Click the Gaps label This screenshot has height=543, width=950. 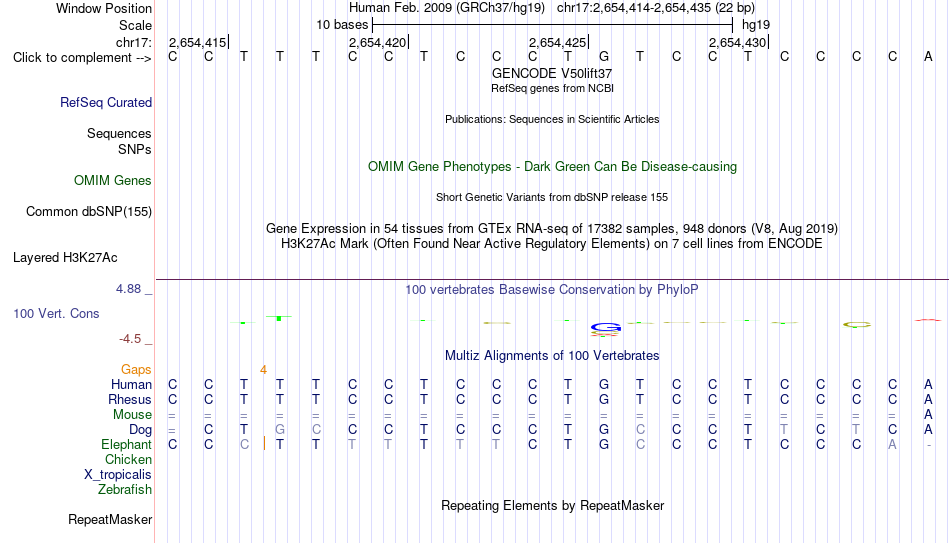pos(136,370)
